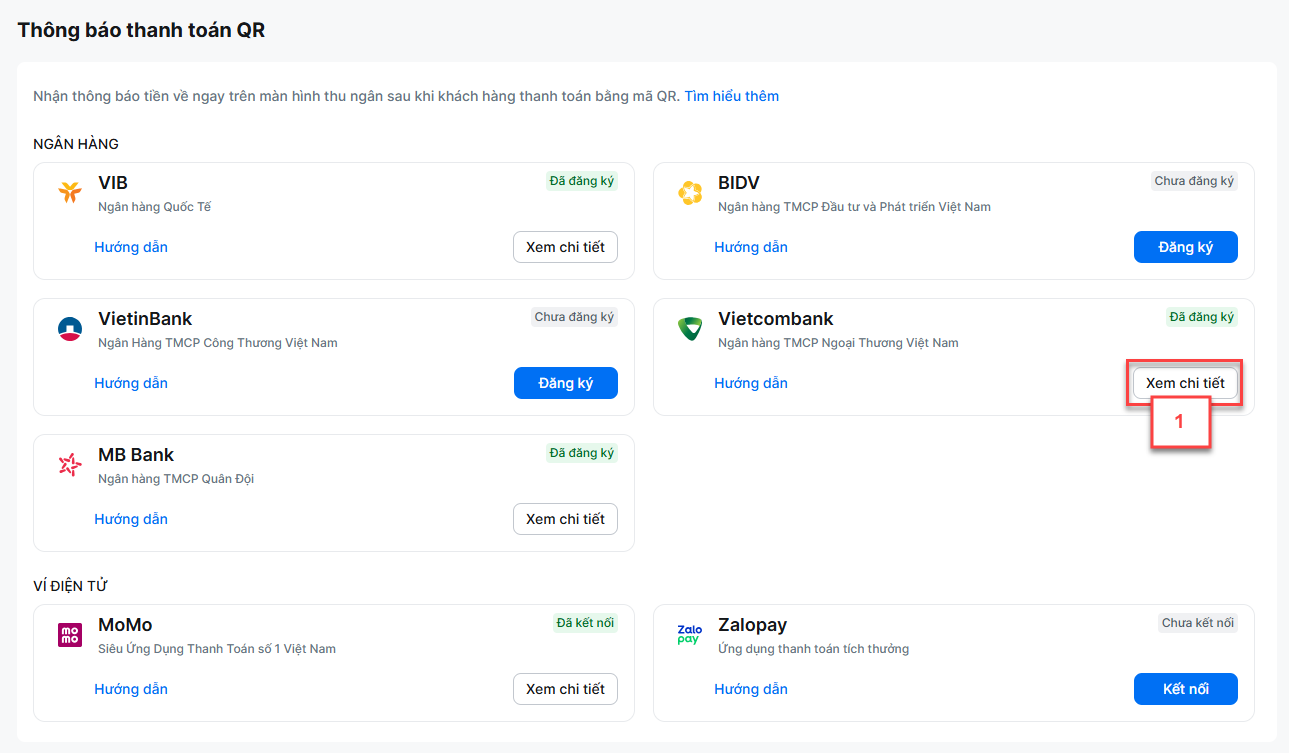Viewport: 1289px width, 753px height.
Task: Select the 'Zalopay' wallet name
Action: pos(753,625)
